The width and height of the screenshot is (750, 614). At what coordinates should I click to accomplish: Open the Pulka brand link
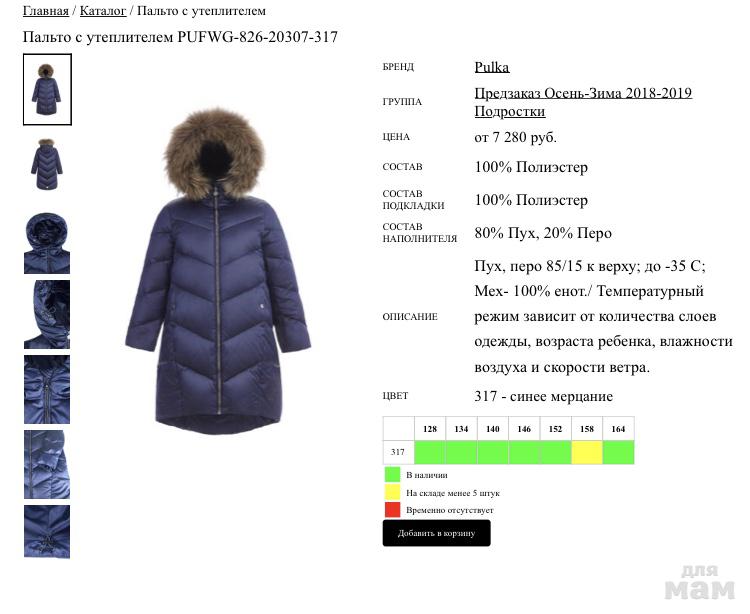pyautogui.click(x=492, y=67)
